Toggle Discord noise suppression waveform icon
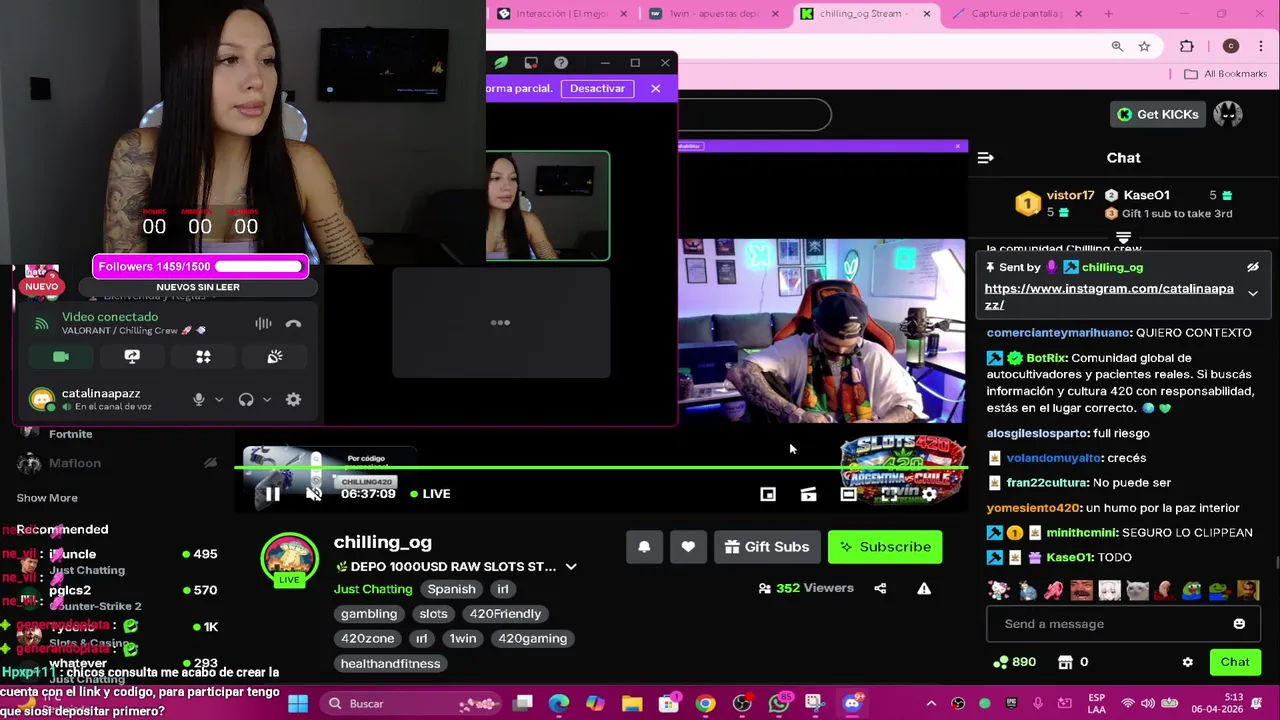 (x=263, y=324)
